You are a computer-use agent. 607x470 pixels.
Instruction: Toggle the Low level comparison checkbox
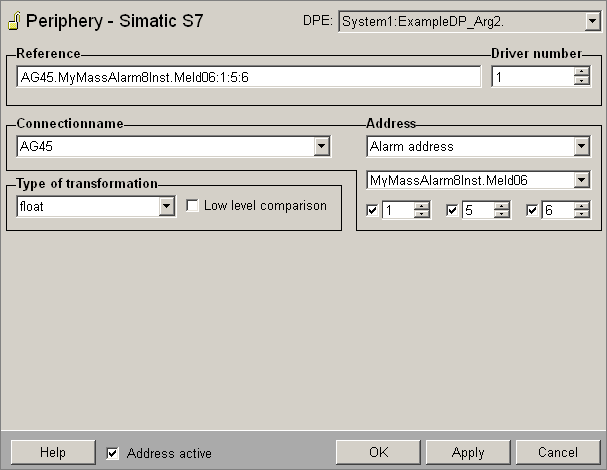click(193, 206)
